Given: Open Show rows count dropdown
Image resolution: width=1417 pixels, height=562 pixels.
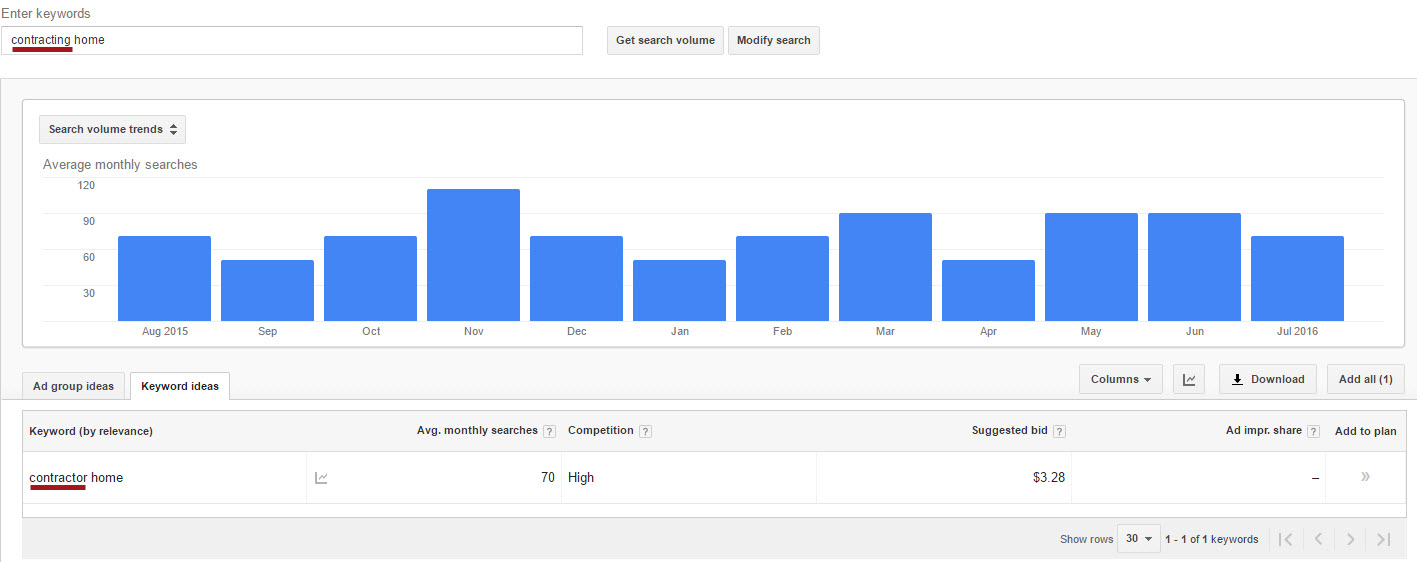Looking at the screenshot, I should point(1138,539).
